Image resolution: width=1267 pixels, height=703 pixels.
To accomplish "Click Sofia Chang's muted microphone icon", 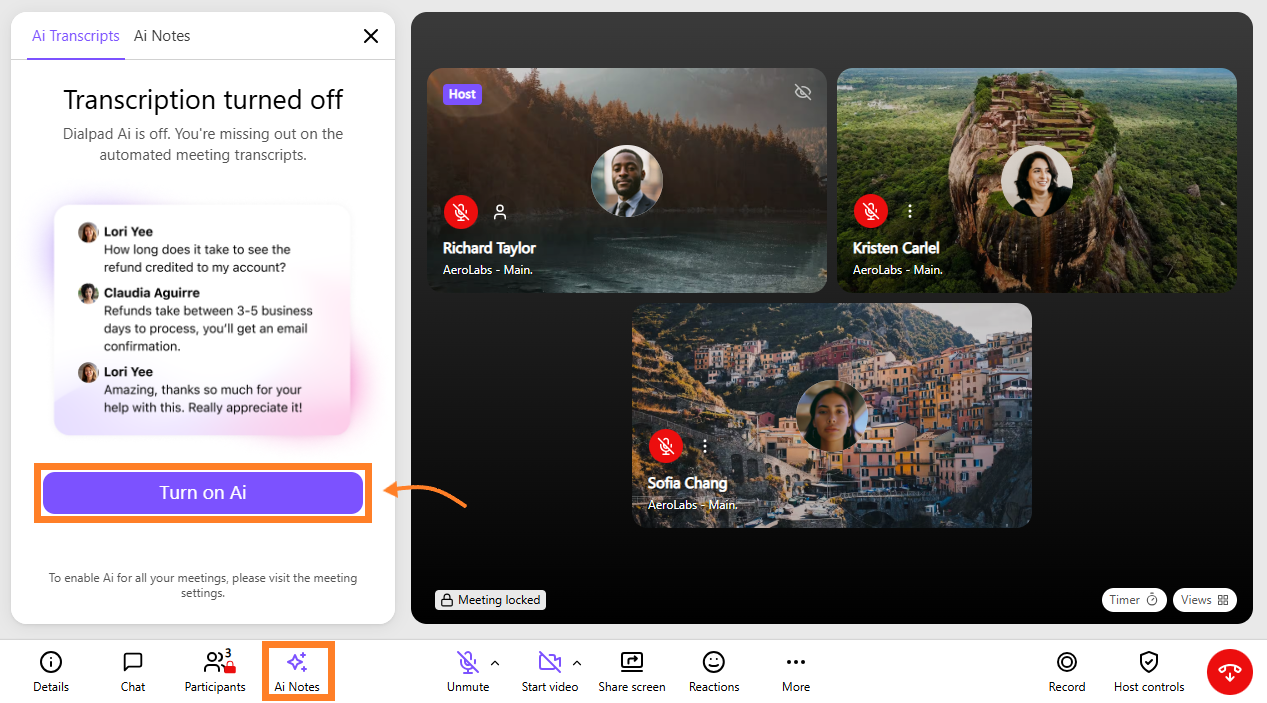I will pos(665,446).
